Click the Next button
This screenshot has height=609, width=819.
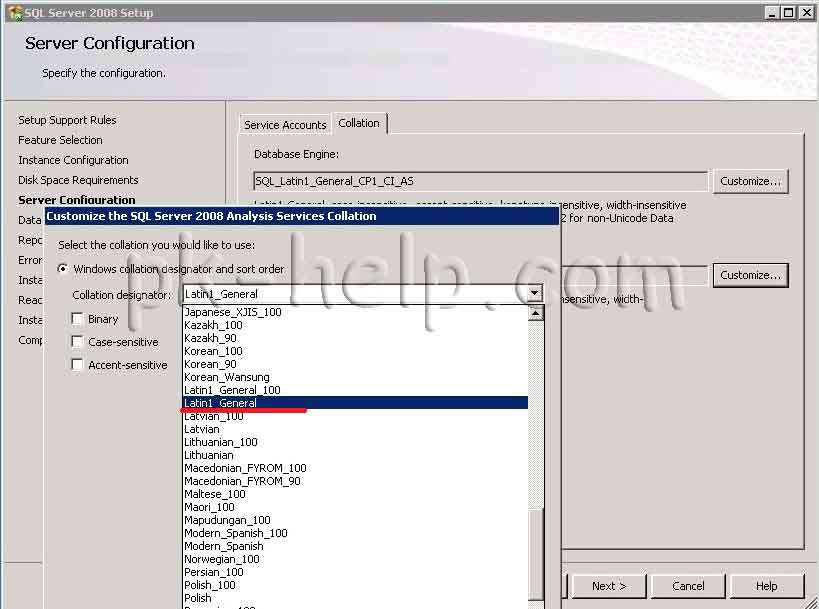pyautogui.click(x=609, y=586)
